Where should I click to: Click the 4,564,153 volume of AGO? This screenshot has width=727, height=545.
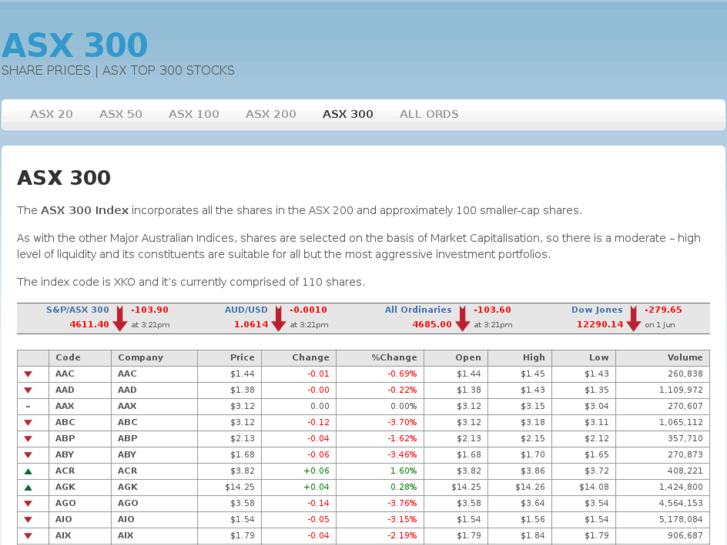pyautogui.click(x=681, y=503)
